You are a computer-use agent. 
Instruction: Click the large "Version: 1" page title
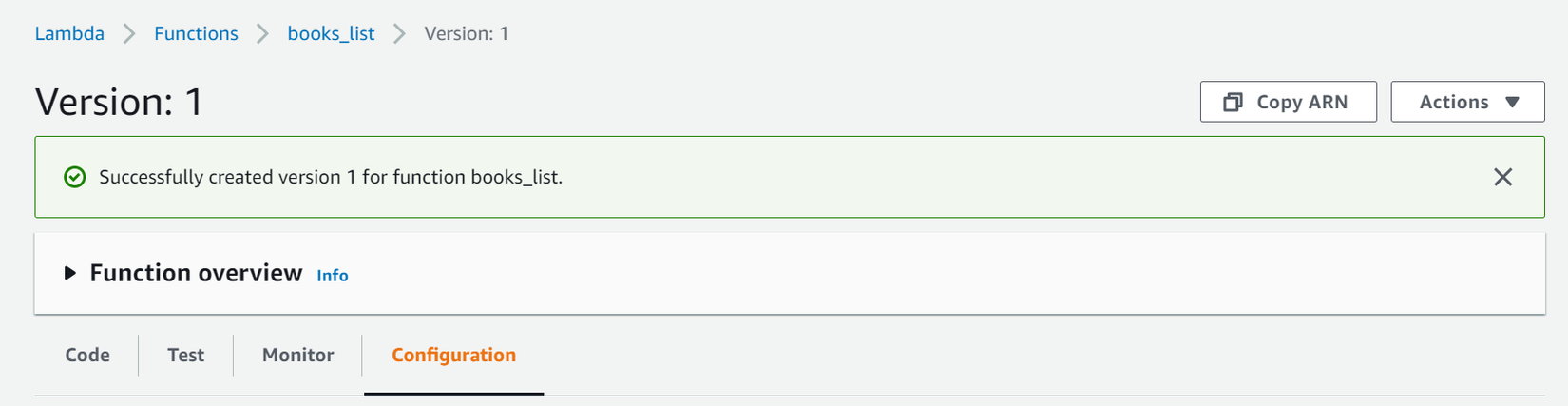(x=120, y=102)
